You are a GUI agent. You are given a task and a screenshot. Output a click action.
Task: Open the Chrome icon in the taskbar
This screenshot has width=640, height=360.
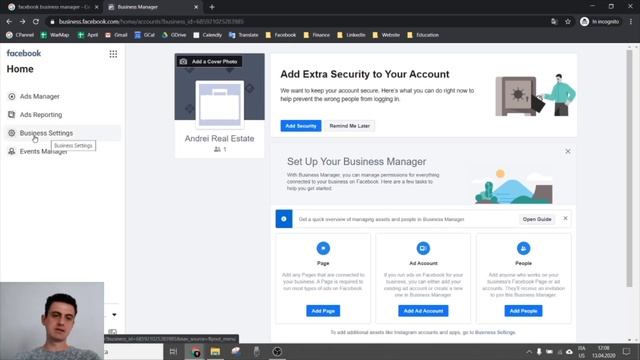coord(196,351)
